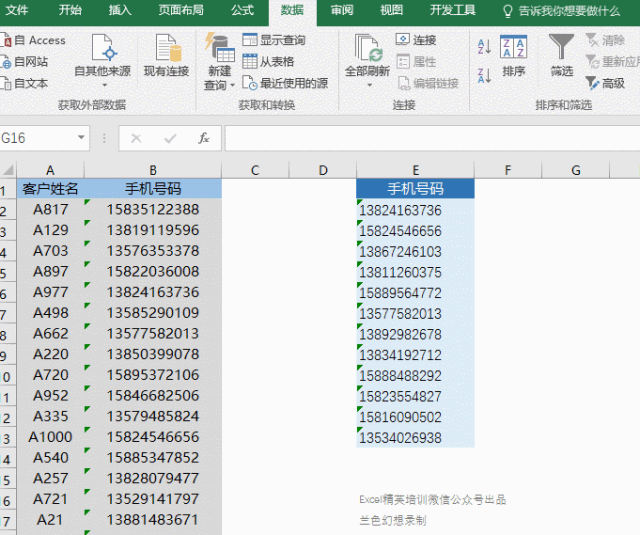Open the File (文件) tab
This screenshot has height=535, width=640.
click(x=17, y=10)
